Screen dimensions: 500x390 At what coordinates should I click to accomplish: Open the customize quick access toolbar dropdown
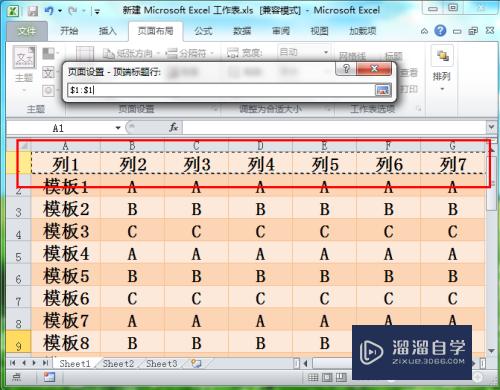click(x=97, y=12)
